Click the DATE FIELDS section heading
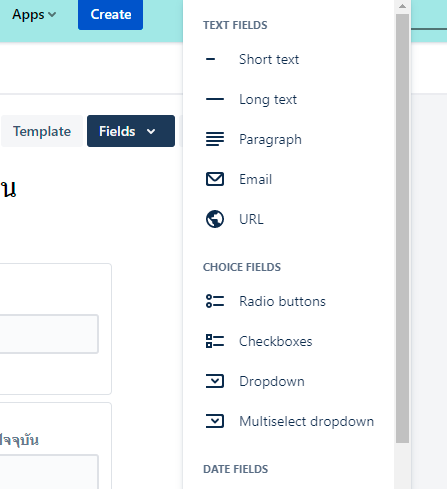 click(x=236, y=469)
